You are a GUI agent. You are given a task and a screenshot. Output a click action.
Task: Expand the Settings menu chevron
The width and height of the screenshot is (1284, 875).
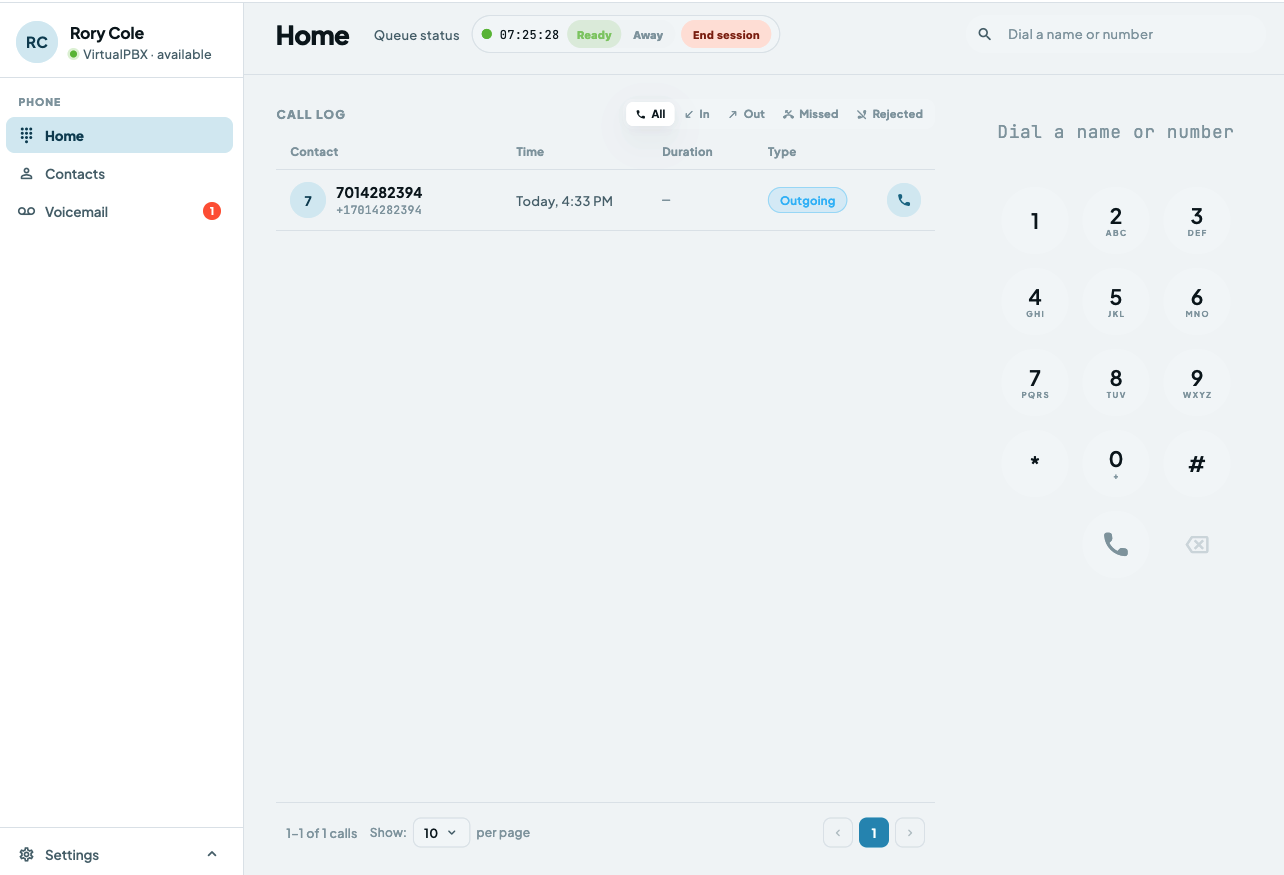click(212, 854)
